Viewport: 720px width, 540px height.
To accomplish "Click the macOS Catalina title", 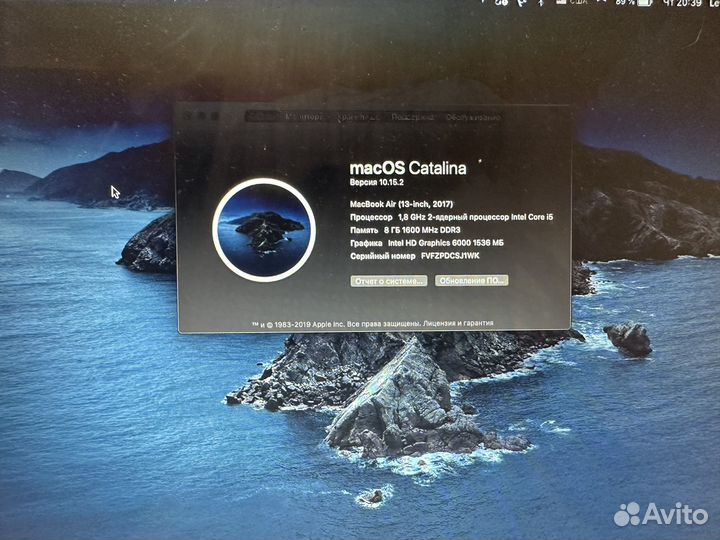I will tap(408, 168).
